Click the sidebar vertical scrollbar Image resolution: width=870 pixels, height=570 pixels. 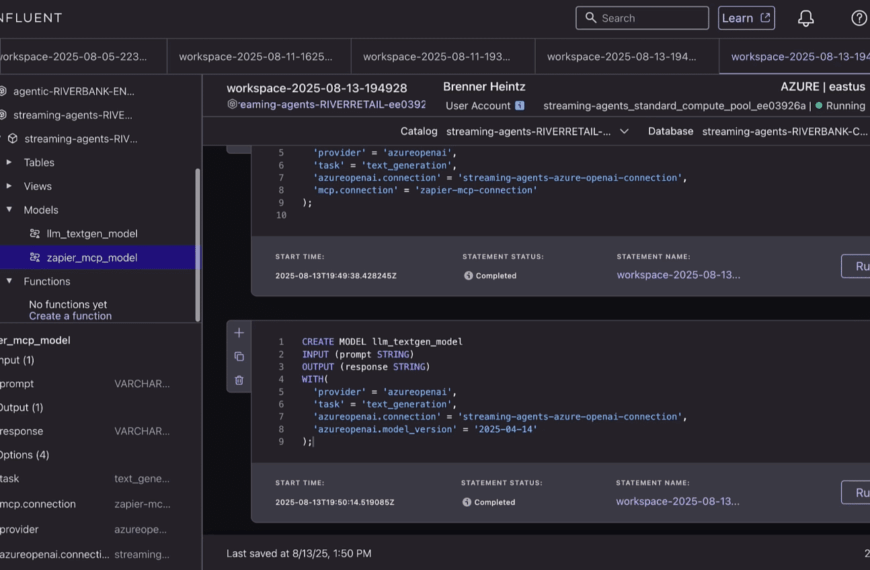pos(198,244)
